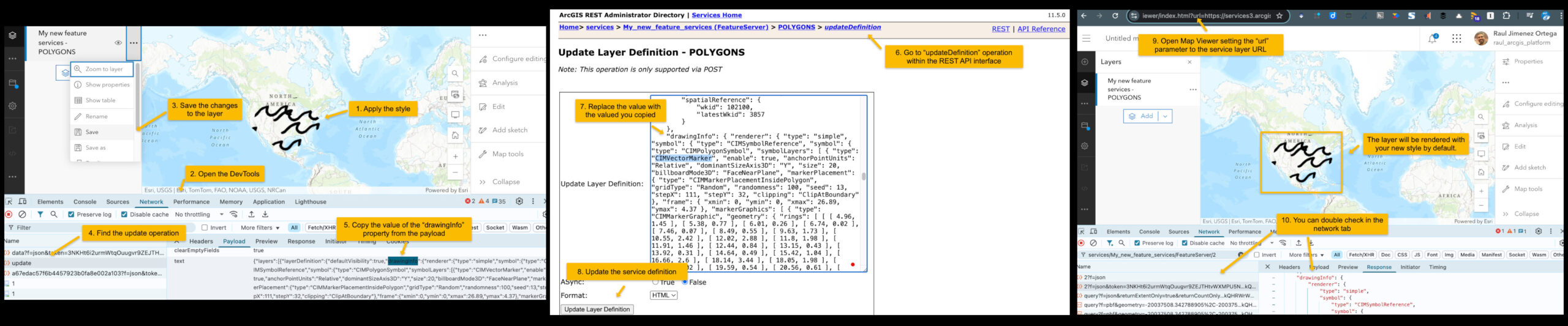The width and height of the screenshot is (1568, 326).
Task: Click 'Add' layer button in right window
Action: coord(1141,116)
